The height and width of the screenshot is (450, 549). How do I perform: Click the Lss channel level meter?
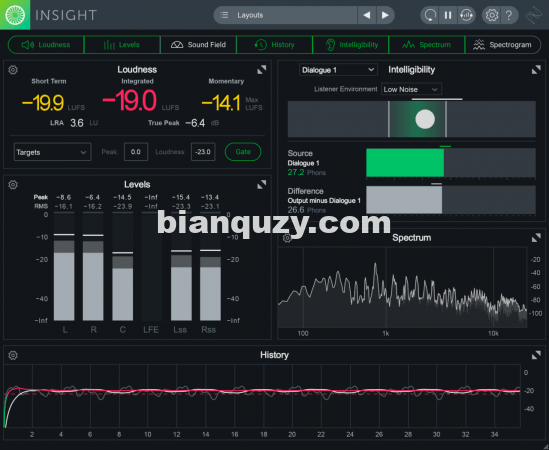point(181,266)
